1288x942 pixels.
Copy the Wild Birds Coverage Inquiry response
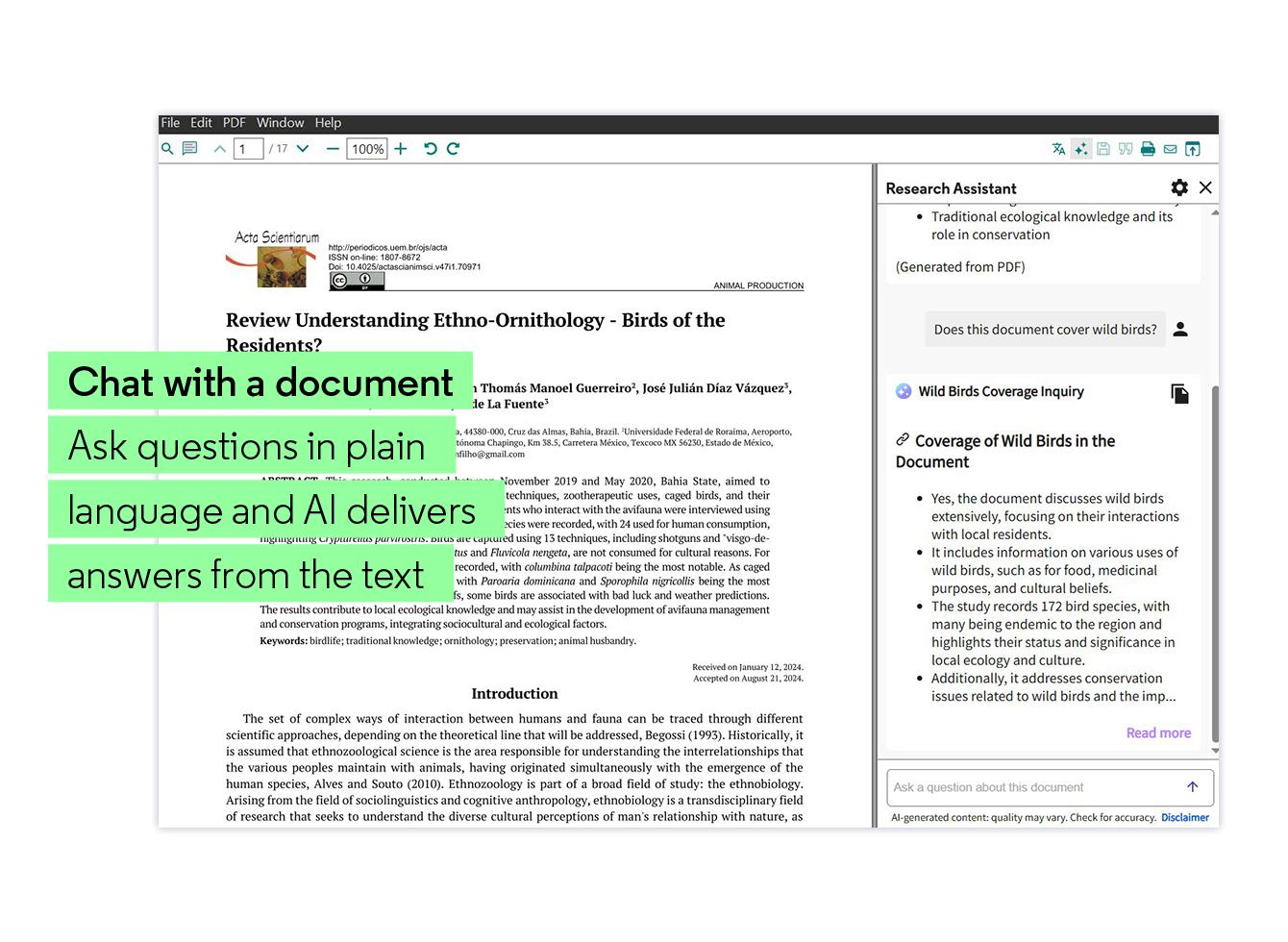point(1180,394)
